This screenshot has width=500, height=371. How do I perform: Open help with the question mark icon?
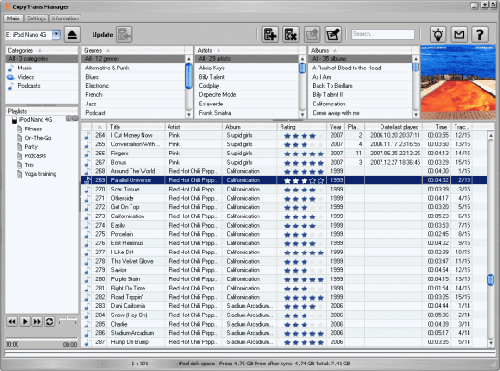480,34
